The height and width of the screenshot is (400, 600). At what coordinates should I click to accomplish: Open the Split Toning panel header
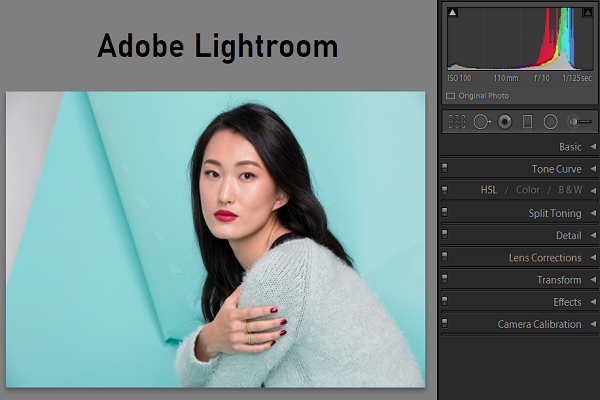[520, 213]
